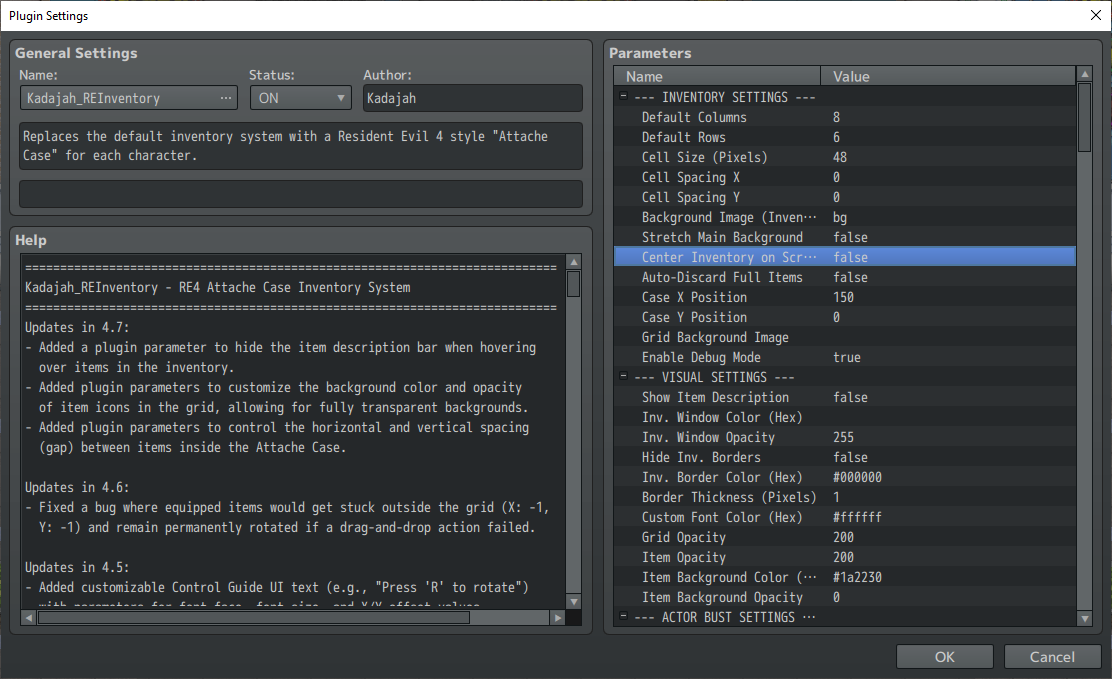The width and height of the screenshot is (1112, 679).
Task: Edit the Author field Kadajah
Action: point(473,98)
